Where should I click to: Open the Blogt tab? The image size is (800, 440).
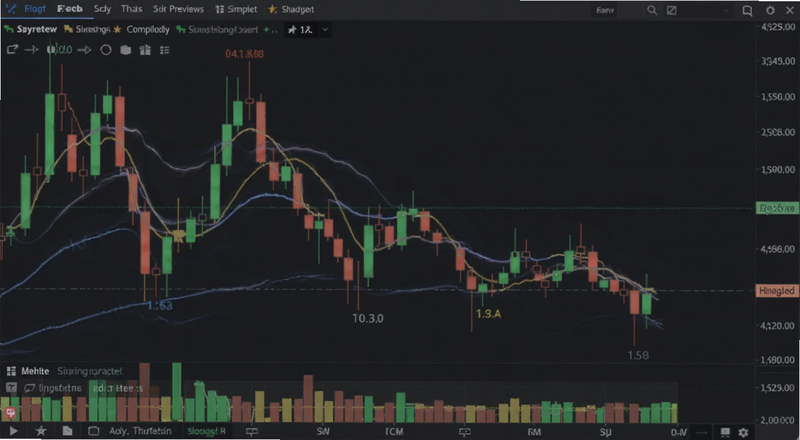coord(35,9)
